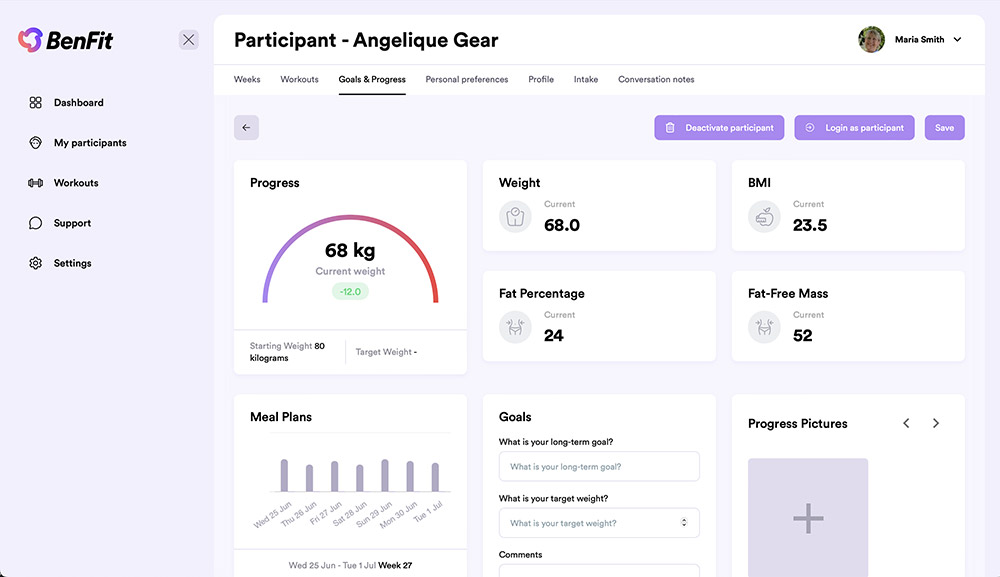
Task: Expand the Maria Smith user menu
Action: pos(957,40)
